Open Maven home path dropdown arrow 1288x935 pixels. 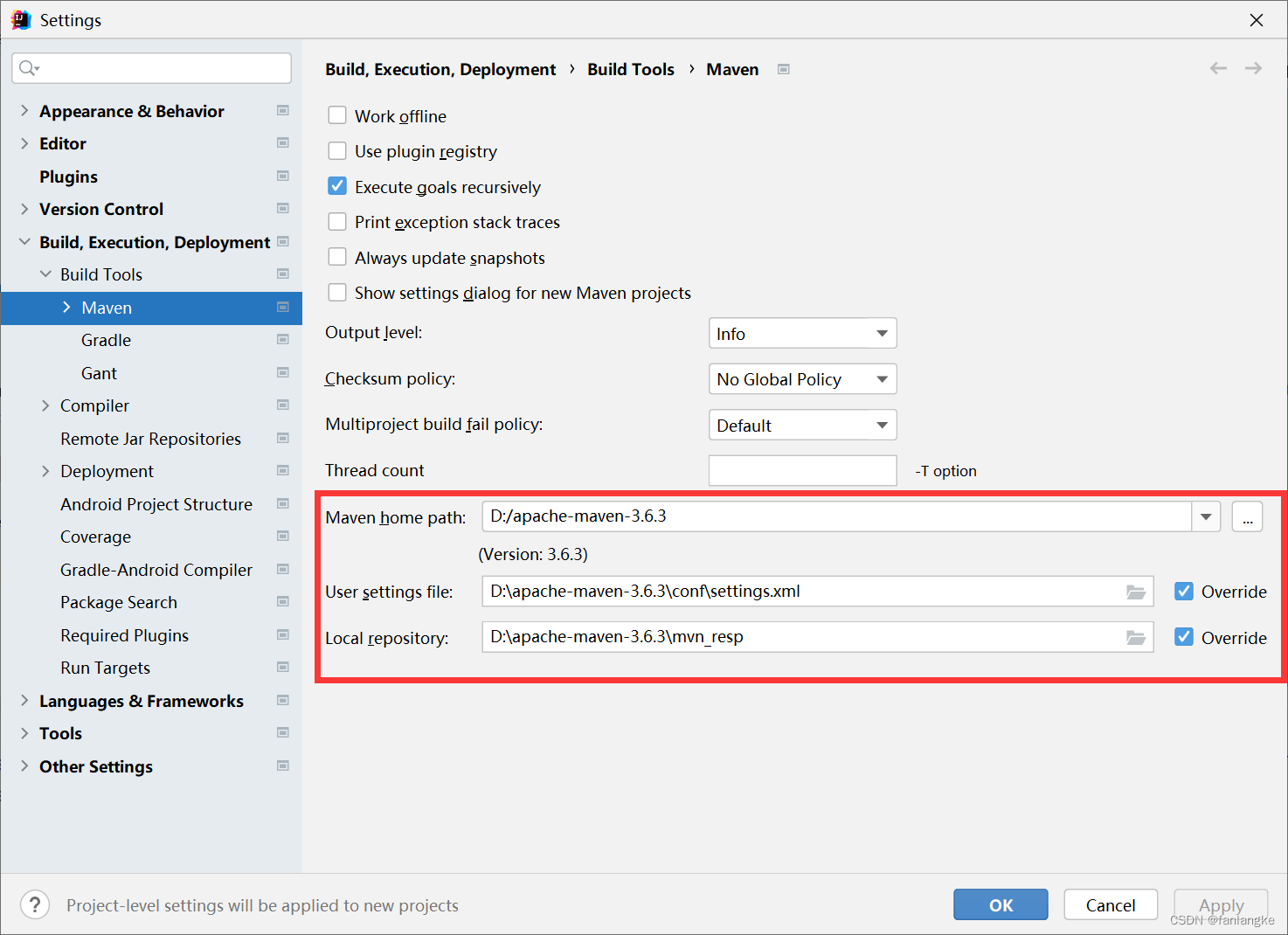tap(1206, 516)
